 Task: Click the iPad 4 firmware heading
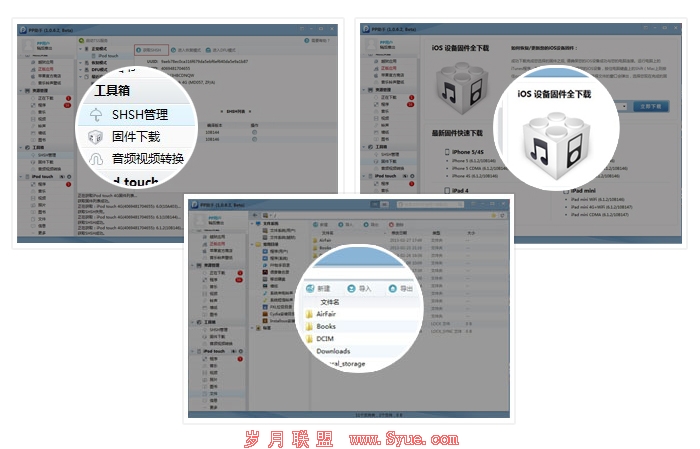[x=456, y=191]
